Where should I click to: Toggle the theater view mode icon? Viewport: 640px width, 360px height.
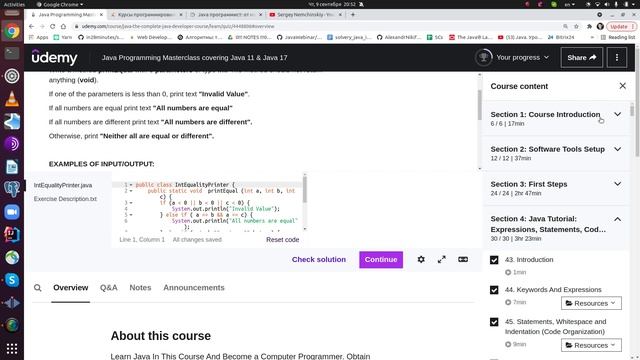coord(463,259)
